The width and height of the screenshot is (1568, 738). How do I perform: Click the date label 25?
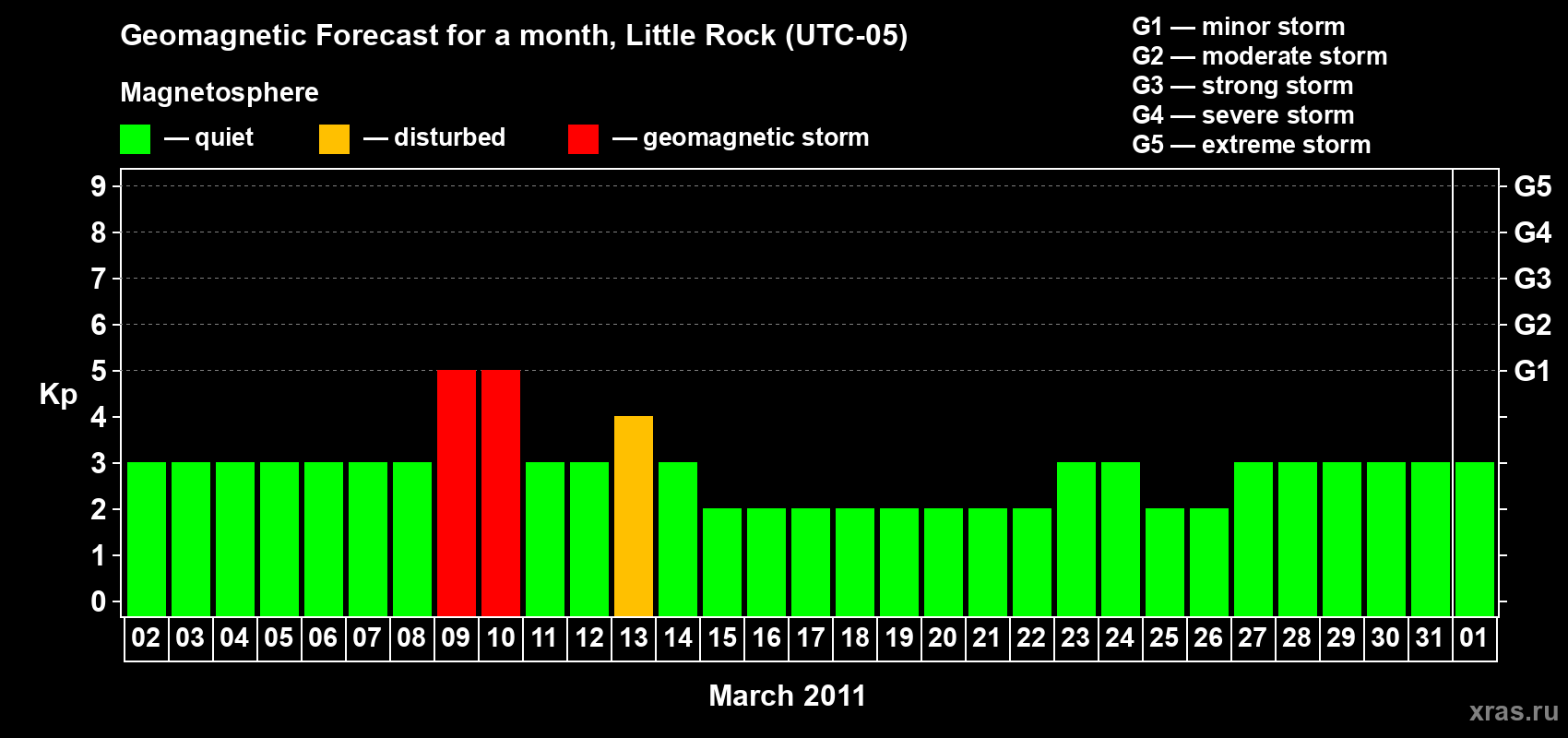coord(1164,637)
